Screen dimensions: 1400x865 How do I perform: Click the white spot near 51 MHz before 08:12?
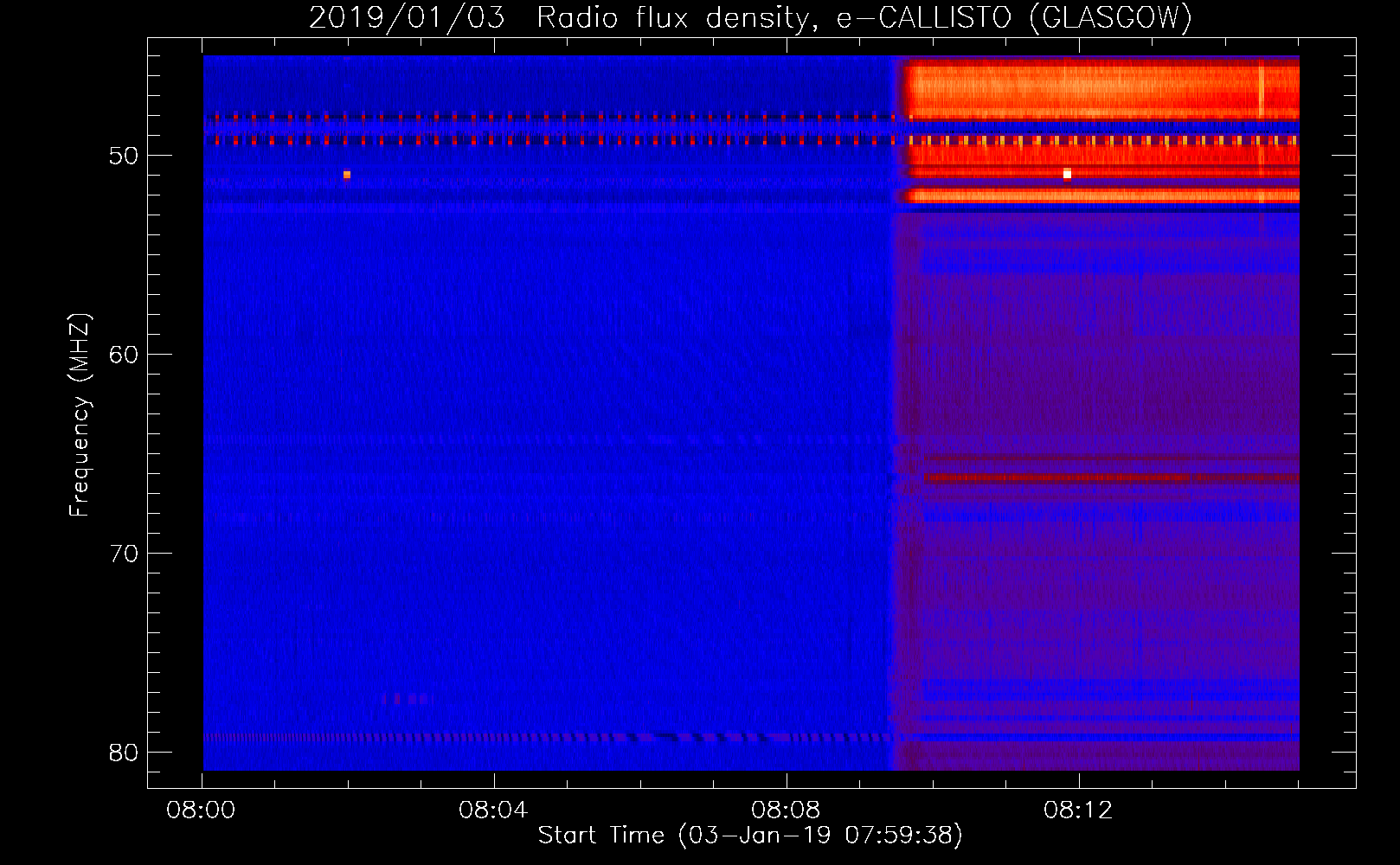click(1067, 174)
